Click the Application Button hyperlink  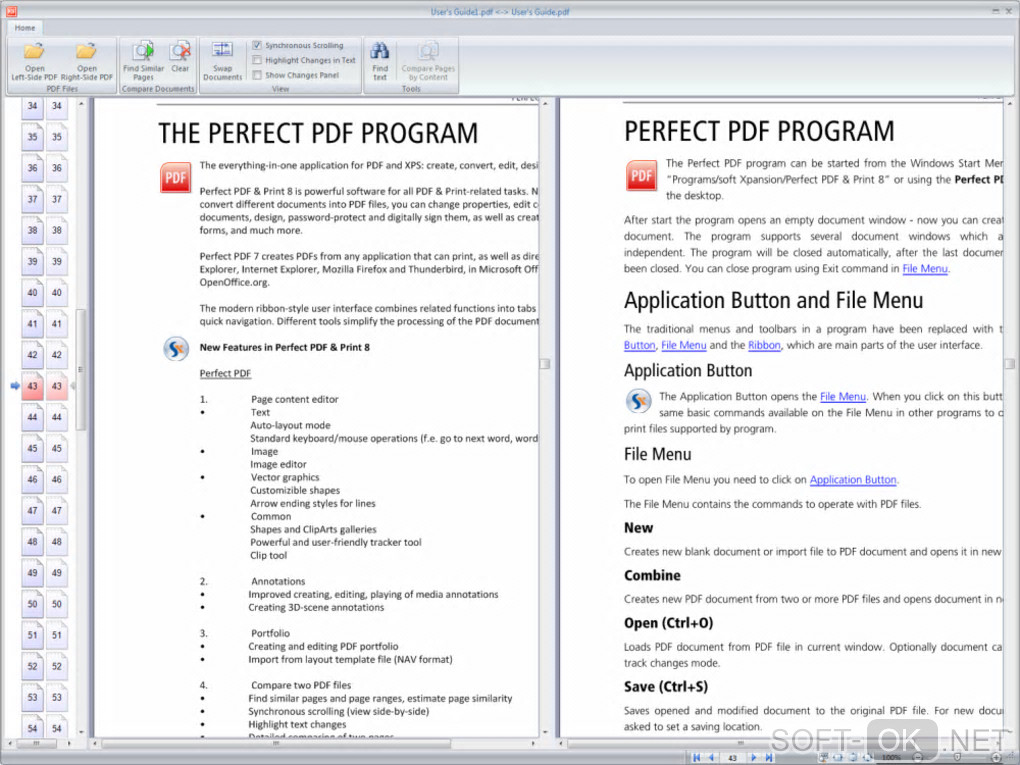pyautogui.click(x=853, y=480)
